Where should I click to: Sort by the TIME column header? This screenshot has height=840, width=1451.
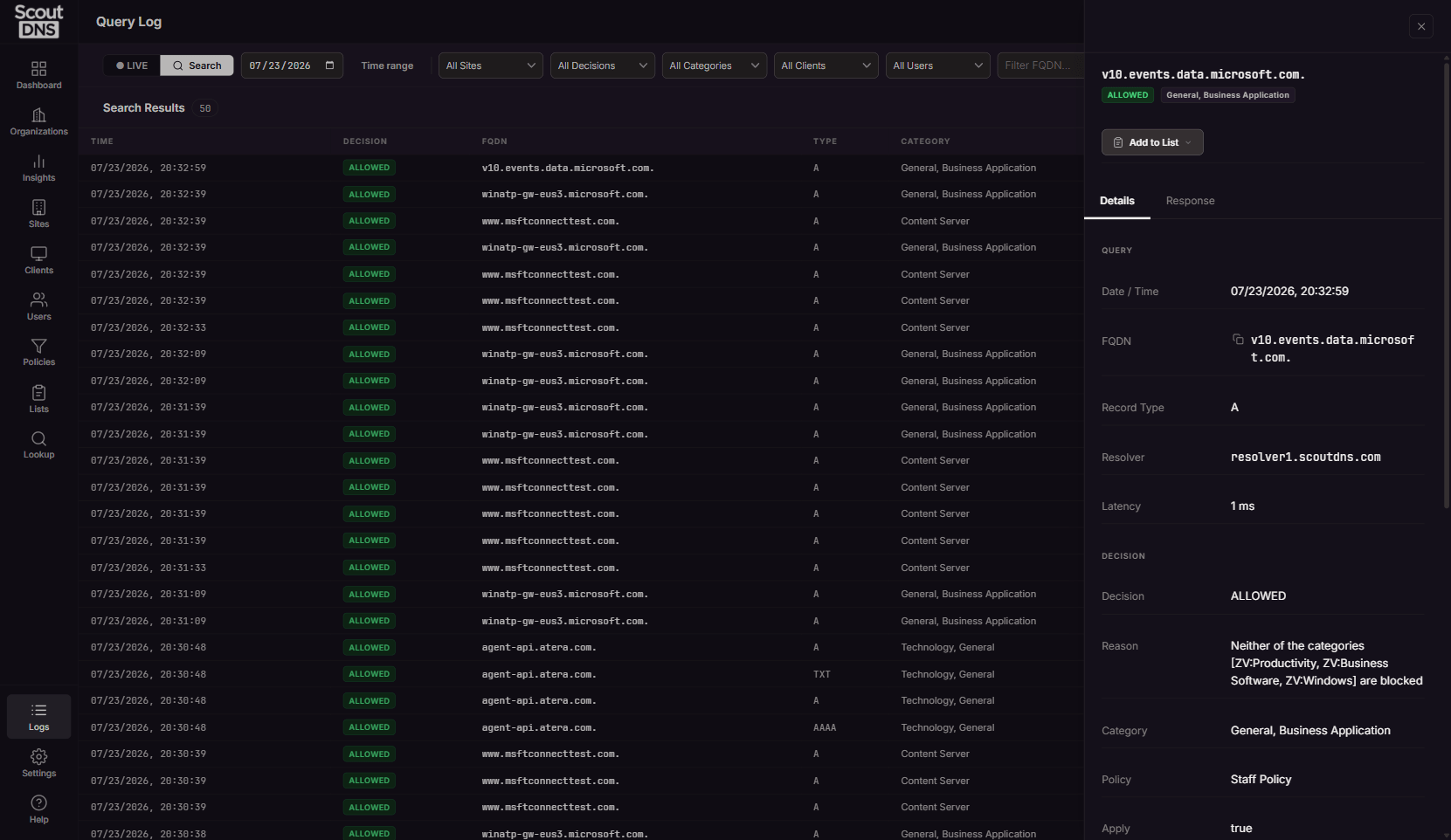[102, 141]
